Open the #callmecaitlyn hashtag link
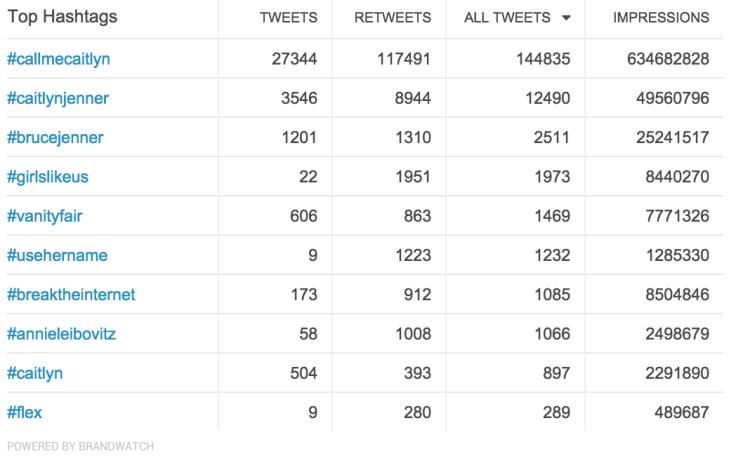This screenshot has height=456, width=736. pyautogui.click(x=59, y=59)
